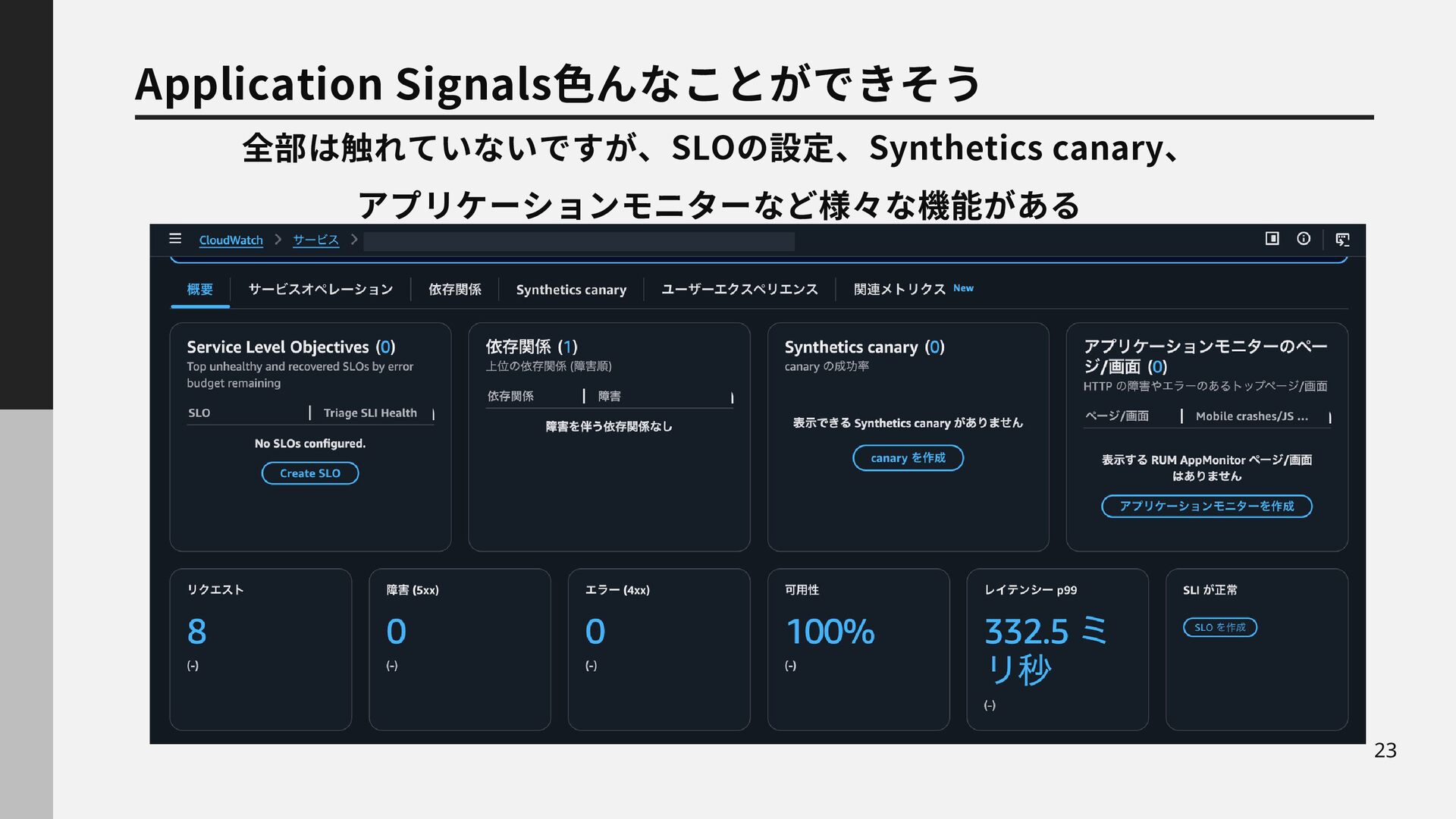Click the CloudWatch breadcrumb link
The height and width of the screenshot is (819, 1456).
231,240
